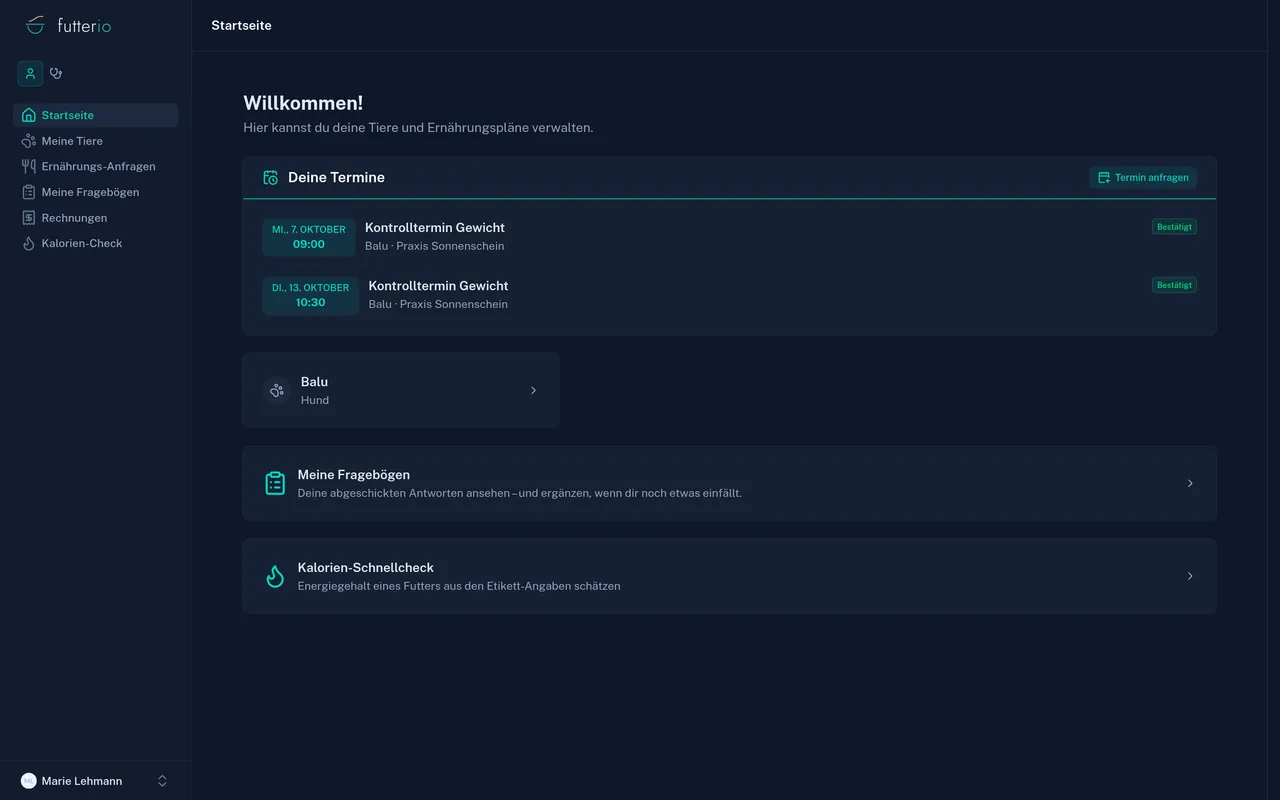The image size is (1280, 800).
Task: Click the paw icon next to Meine Tiere
Action: 29,141
